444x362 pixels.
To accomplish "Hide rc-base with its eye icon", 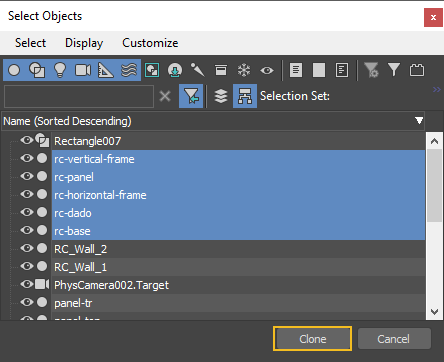I will point(27,230).
